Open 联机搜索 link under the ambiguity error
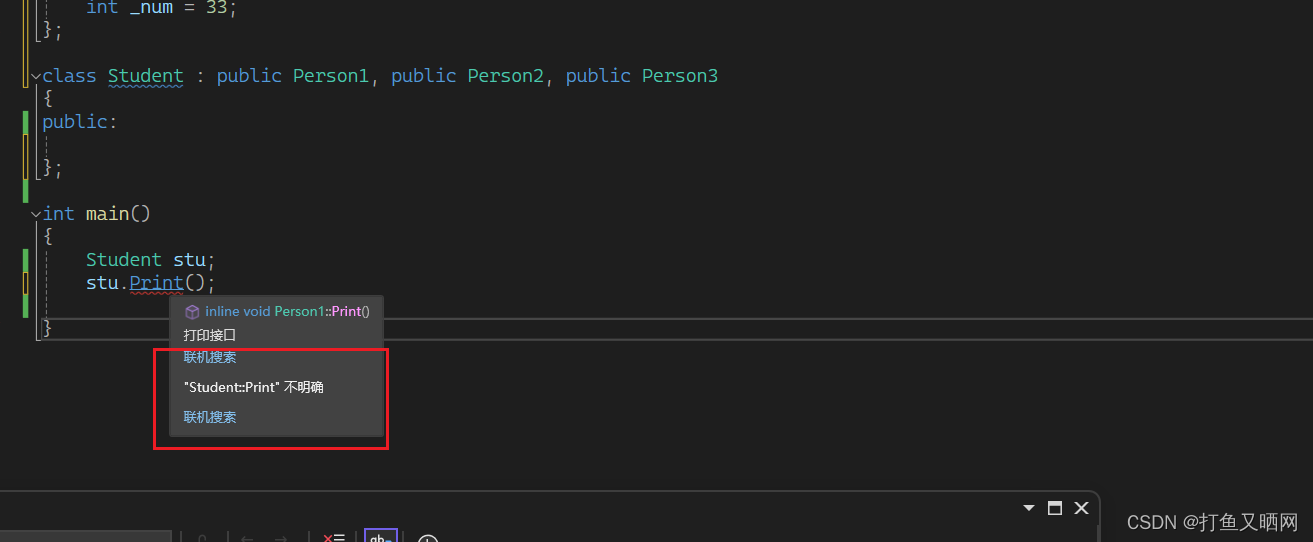 tap(210, 417)
